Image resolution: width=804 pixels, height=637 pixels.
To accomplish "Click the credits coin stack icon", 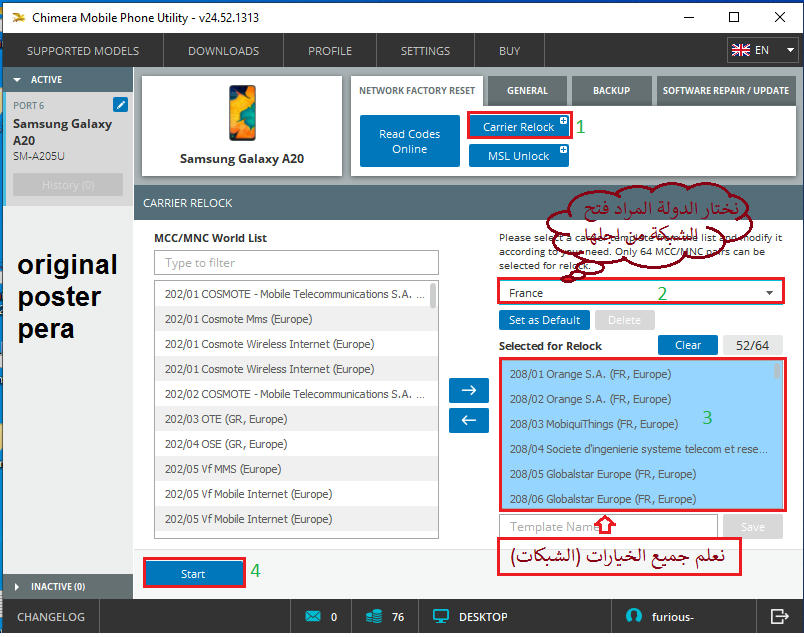I will pos(374,617).
